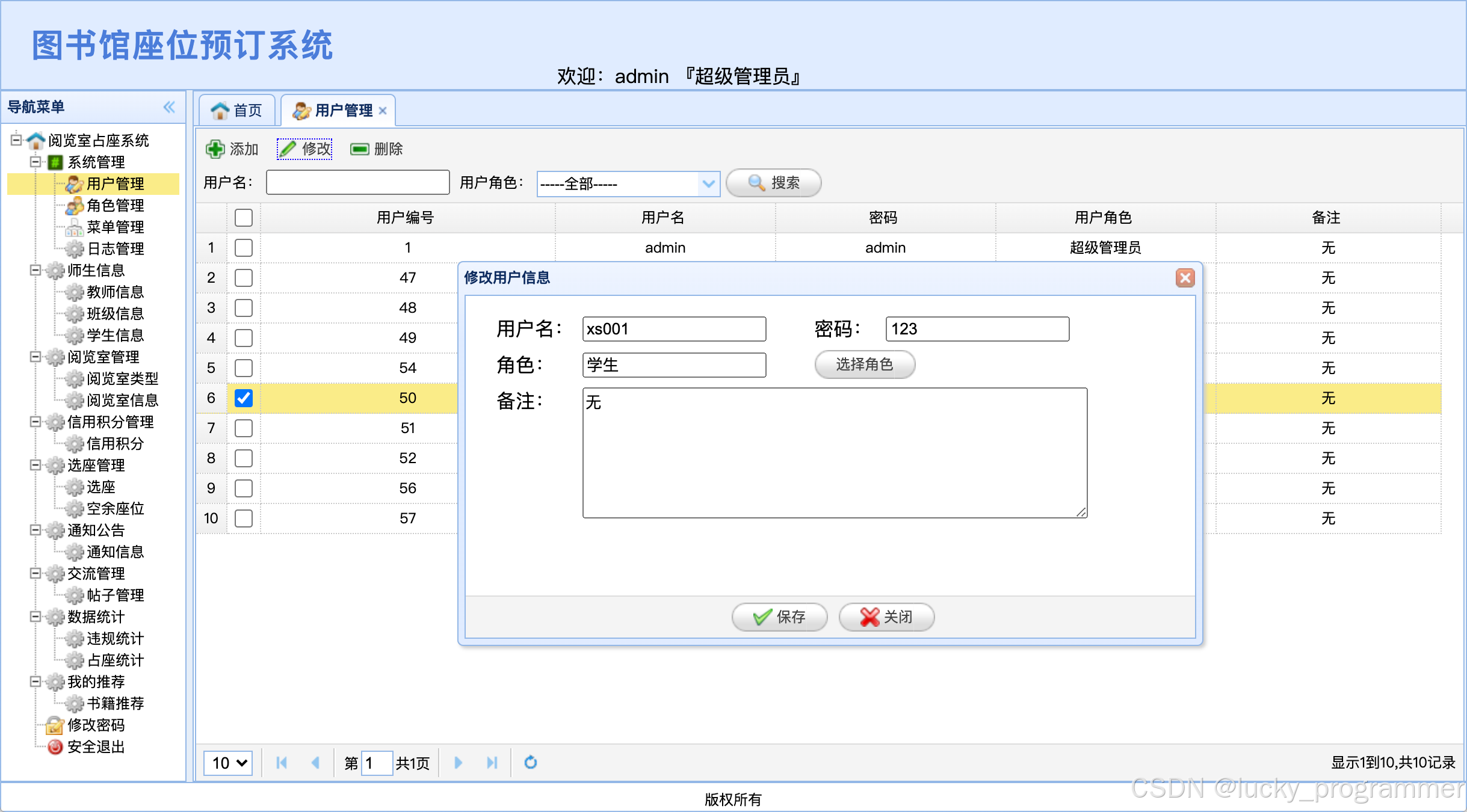Jump to last page arrow icon
Viewport: 1467px width, 812px height.
[492, 763]
